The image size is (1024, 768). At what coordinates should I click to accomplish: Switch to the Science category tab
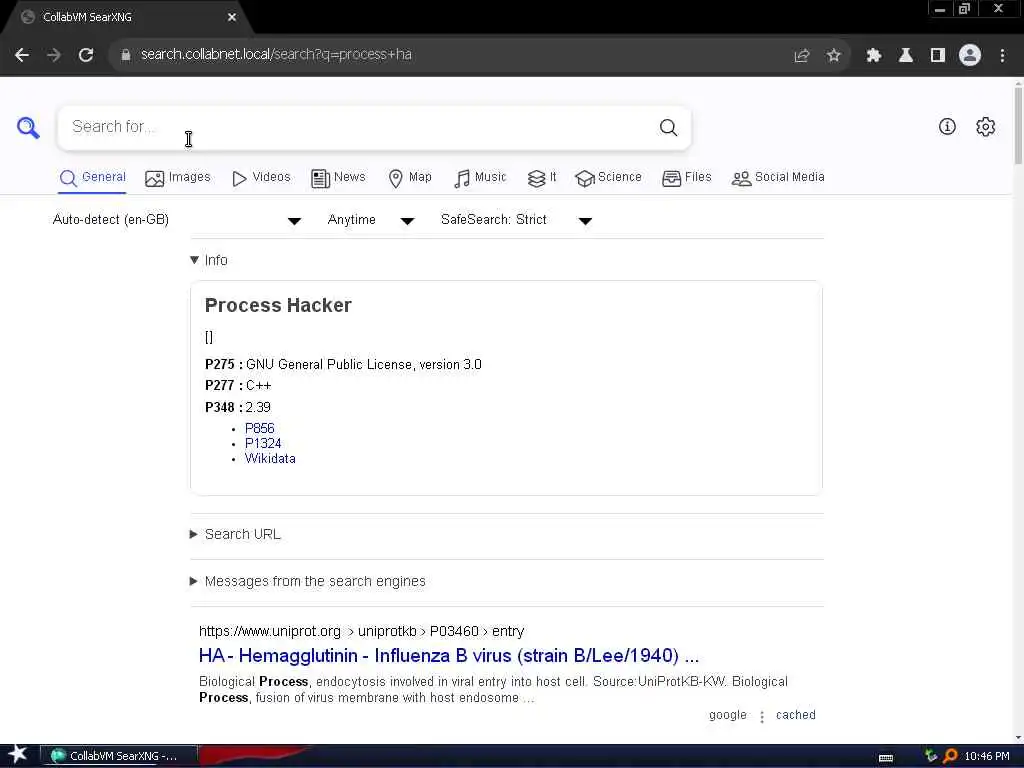click(x=609, y=178)
